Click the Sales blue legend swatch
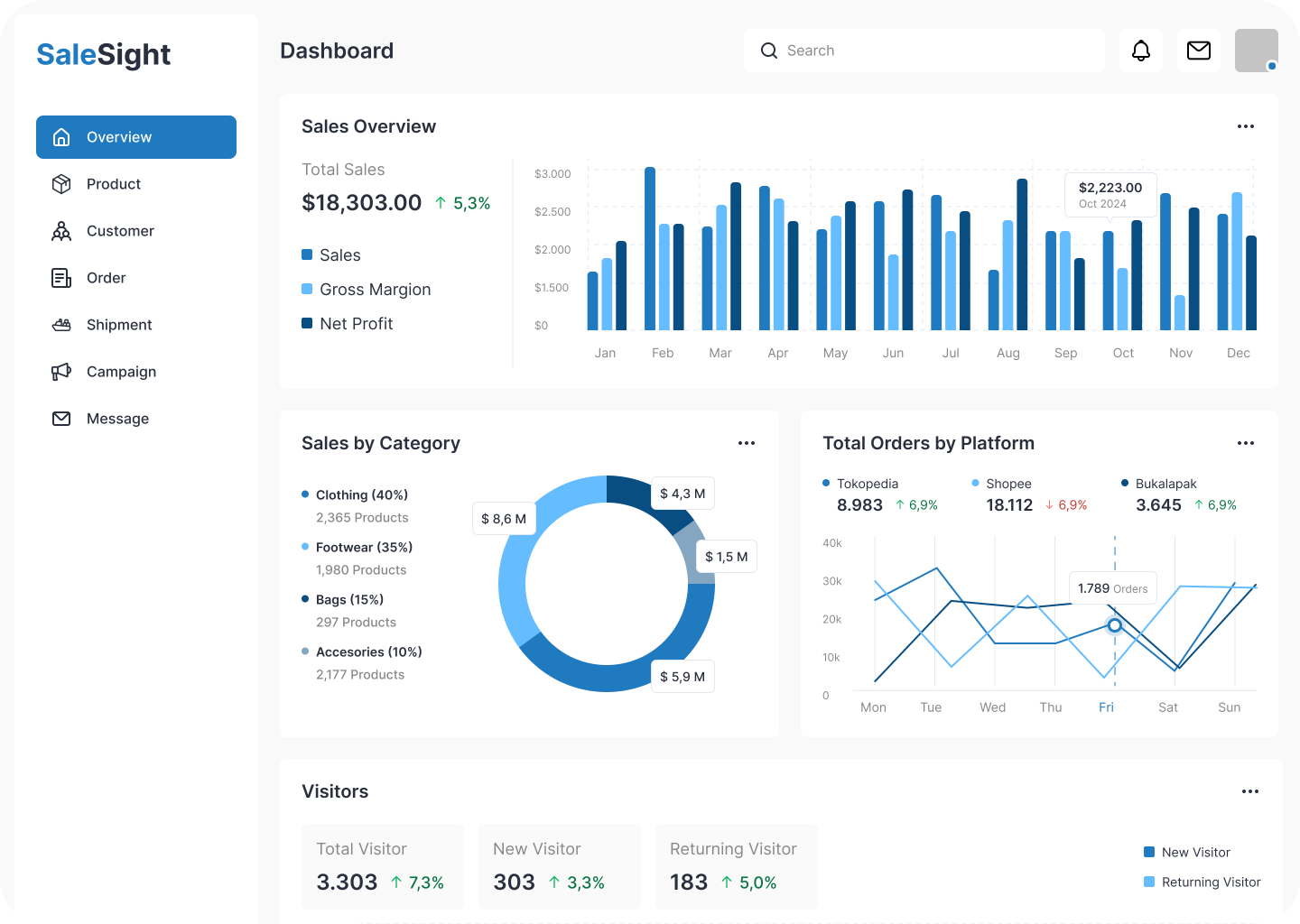 [307, 255]
